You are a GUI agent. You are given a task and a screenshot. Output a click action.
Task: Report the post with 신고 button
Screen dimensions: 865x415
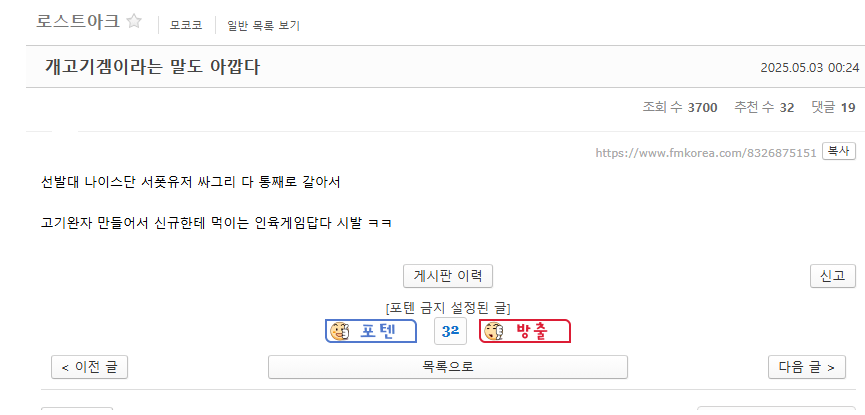click(x=832, y=276)
